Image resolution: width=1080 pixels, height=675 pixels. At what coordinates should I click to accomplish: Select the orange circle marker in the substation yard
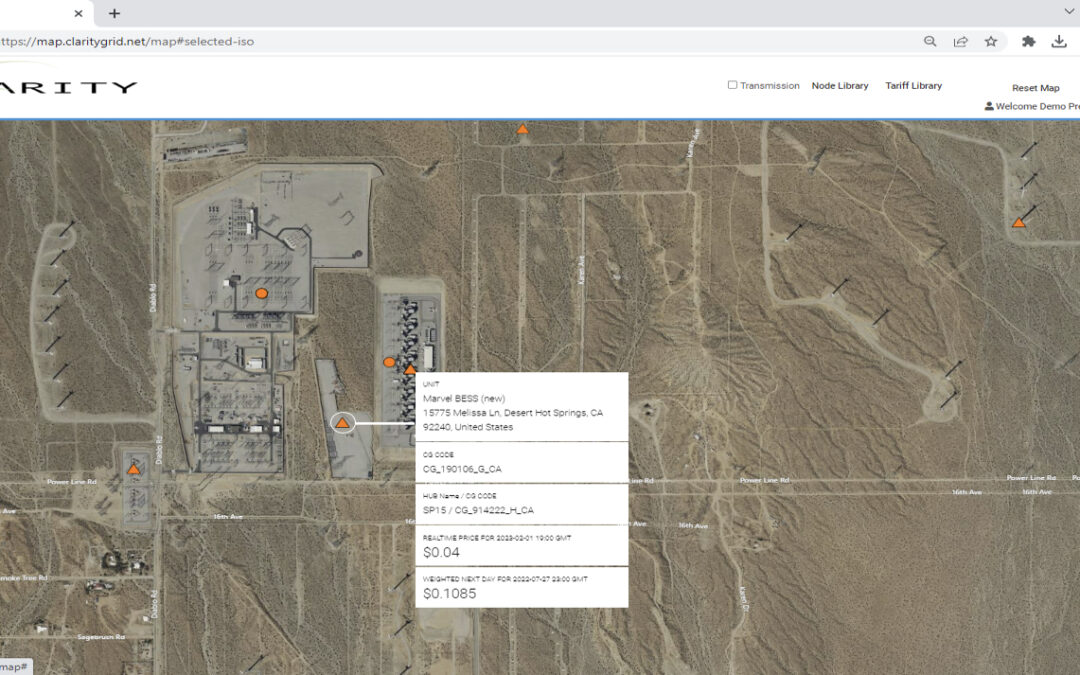point(262,293)
